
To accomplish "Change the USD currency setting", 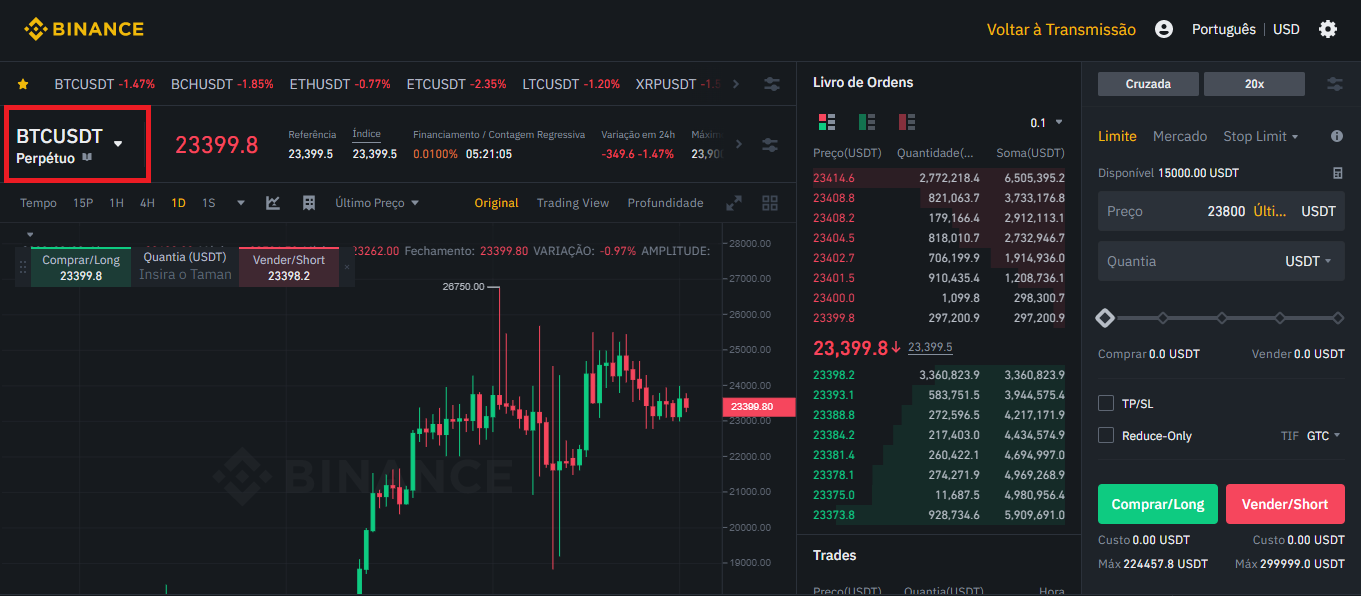I will (x=1286, y=29).
